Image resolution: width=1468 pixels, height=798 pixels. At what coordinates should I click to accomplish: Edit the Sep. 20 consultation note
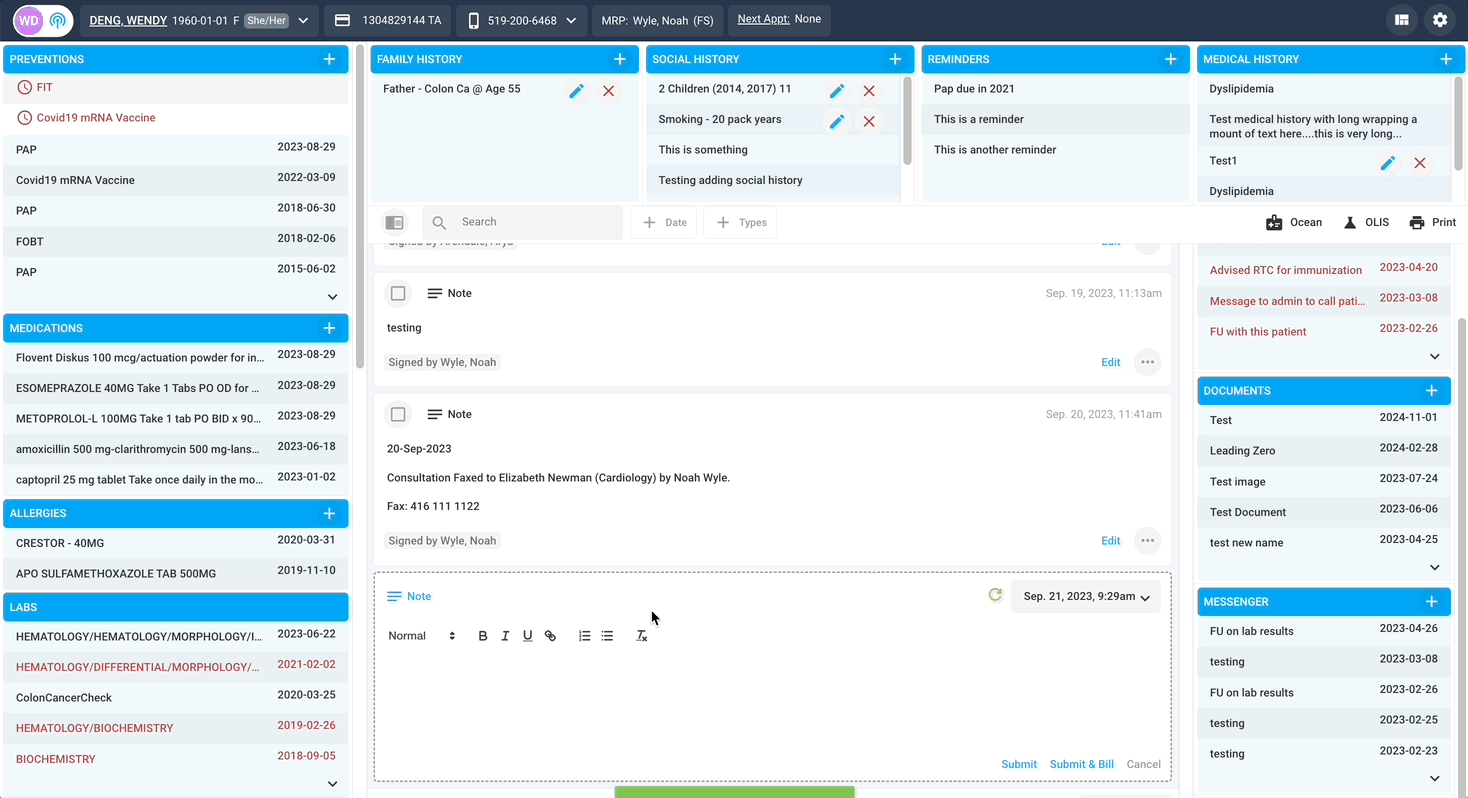click(x=1110, y=540)
